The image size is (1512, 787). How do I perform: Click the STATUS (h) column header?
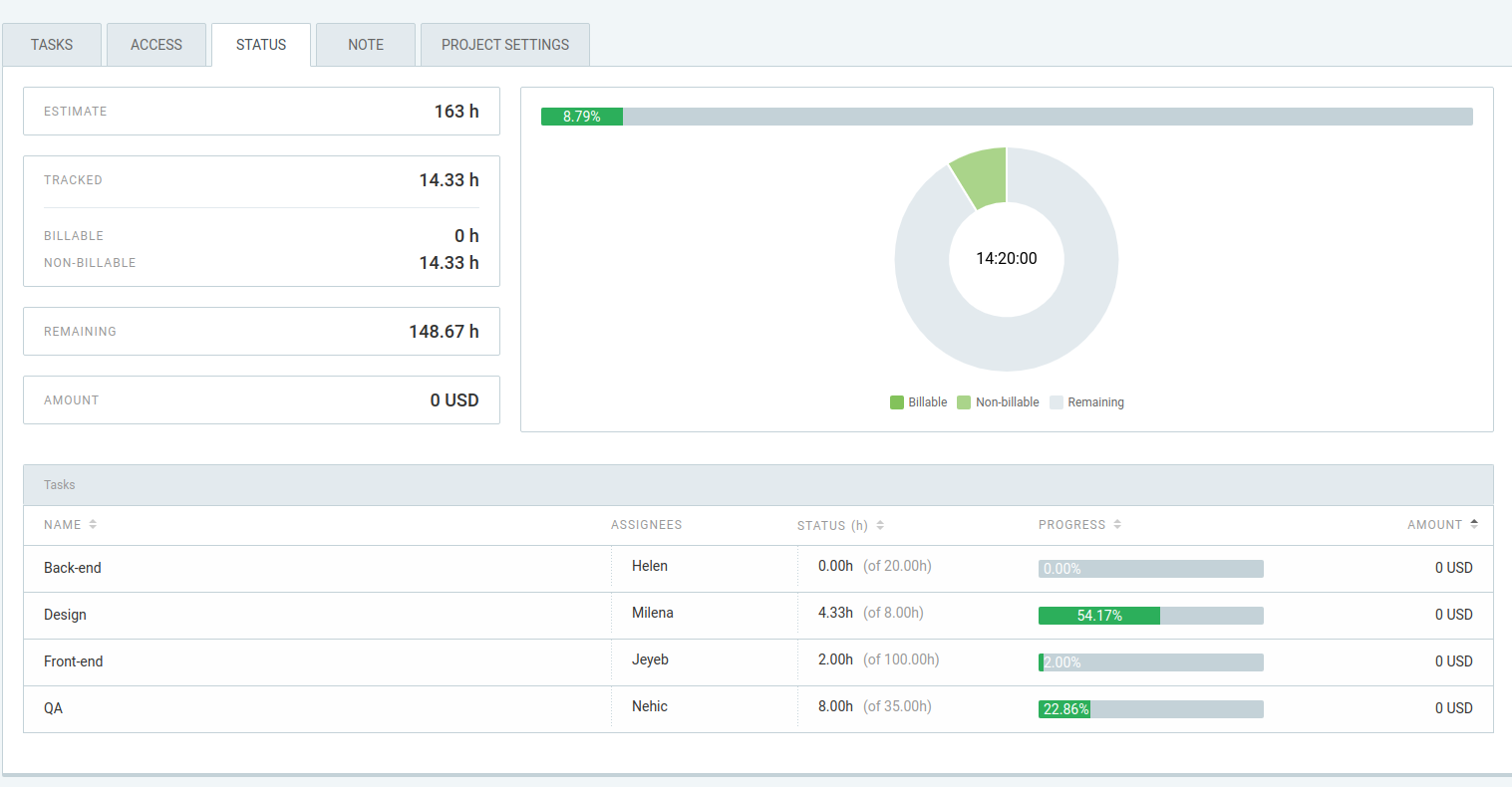pos(832,525)
